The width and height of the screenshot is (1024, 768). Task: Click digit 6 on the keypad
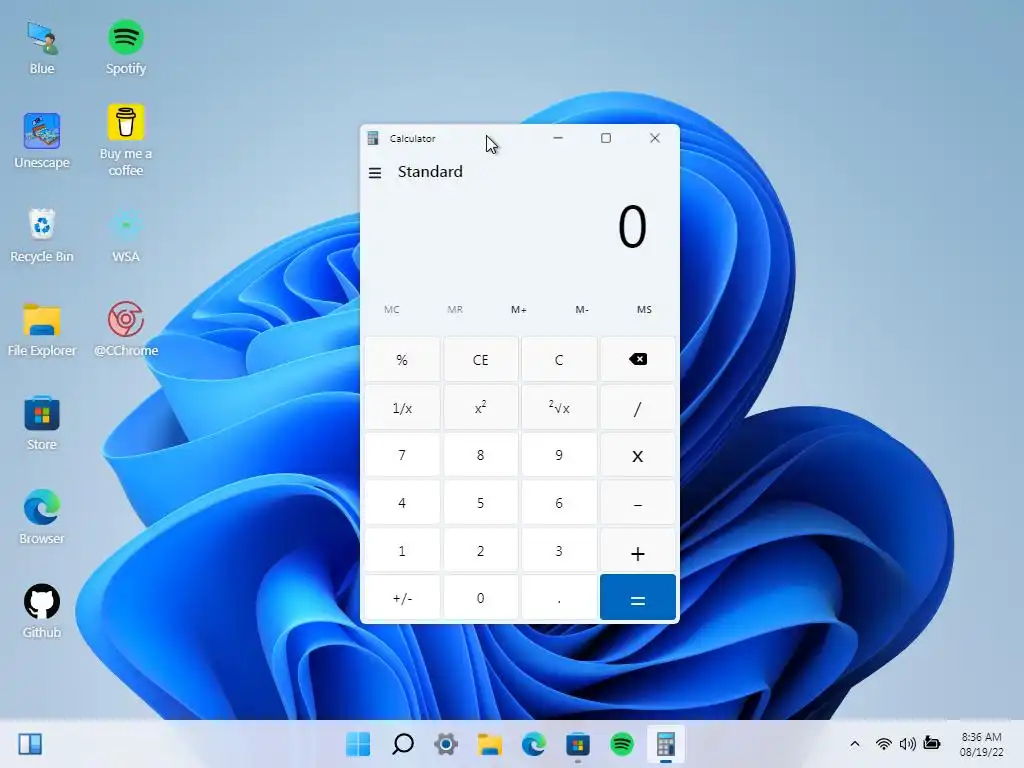559,503
